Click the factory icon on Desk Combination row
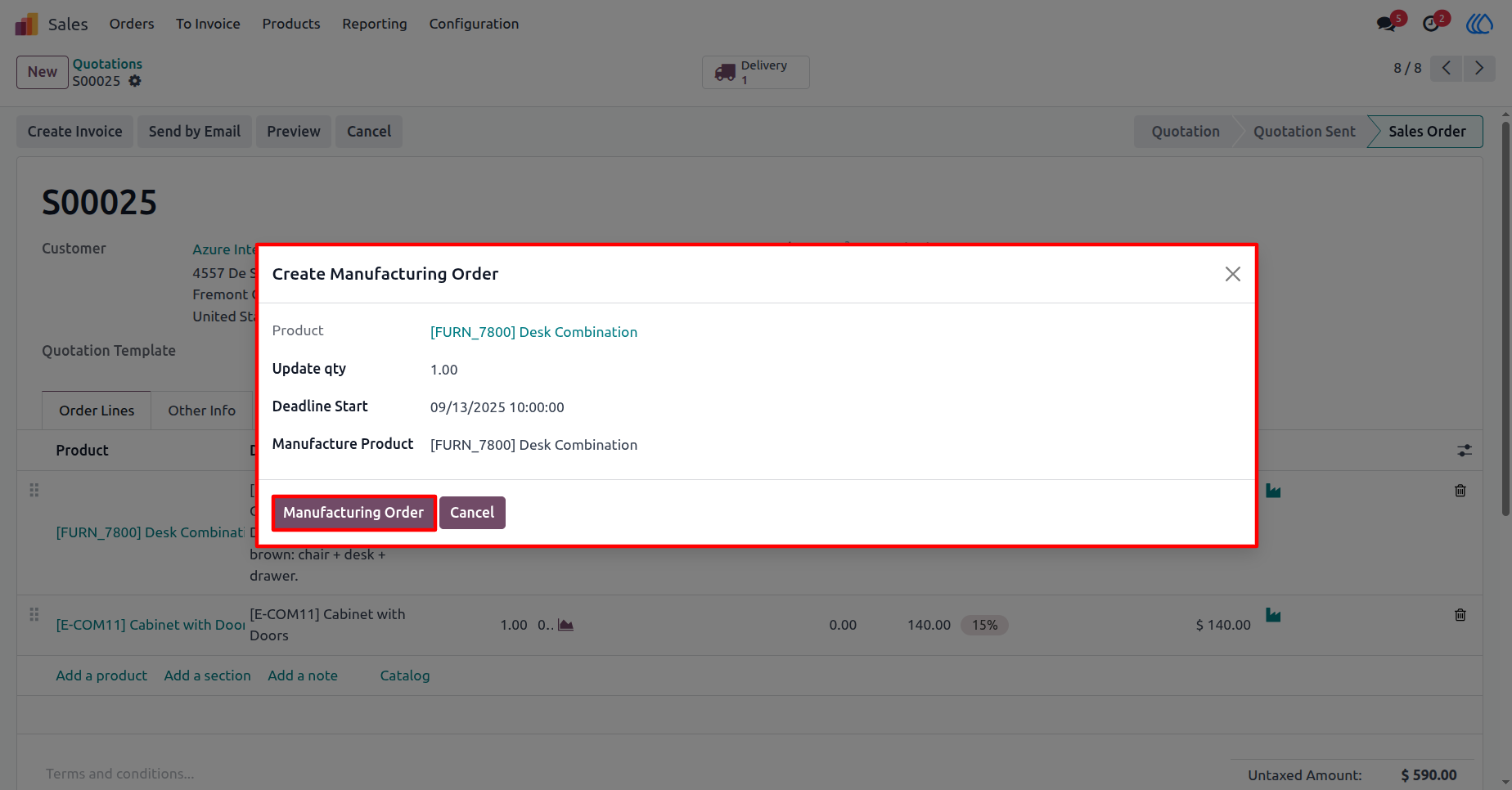Viewport: 1512px width, 790px height. tap(1273, 491)
